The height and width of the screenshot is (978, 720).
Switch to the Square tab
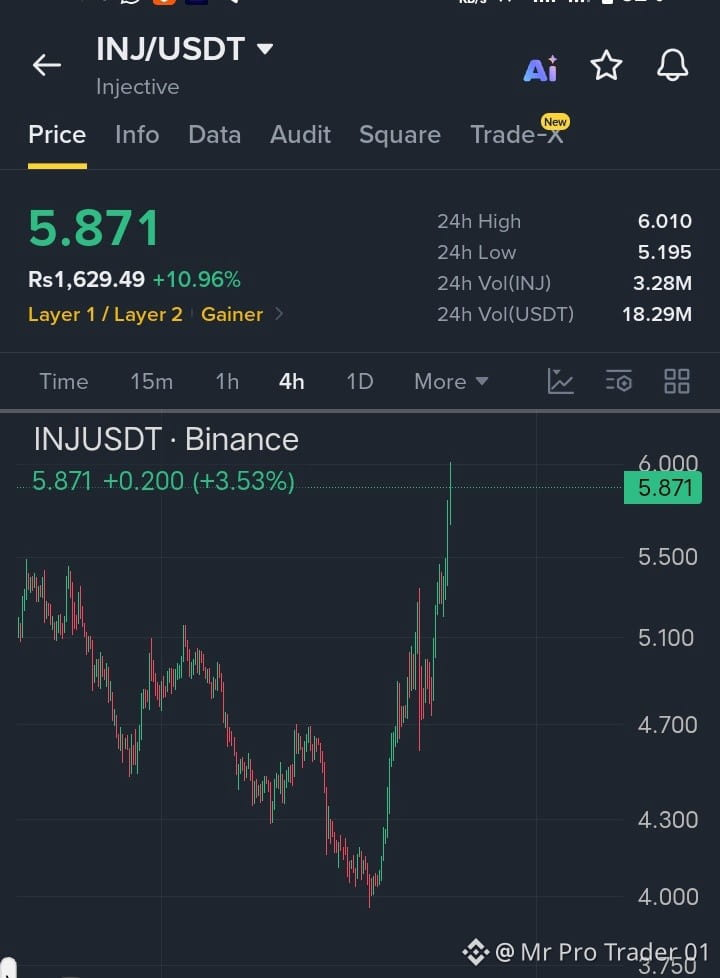400,135
